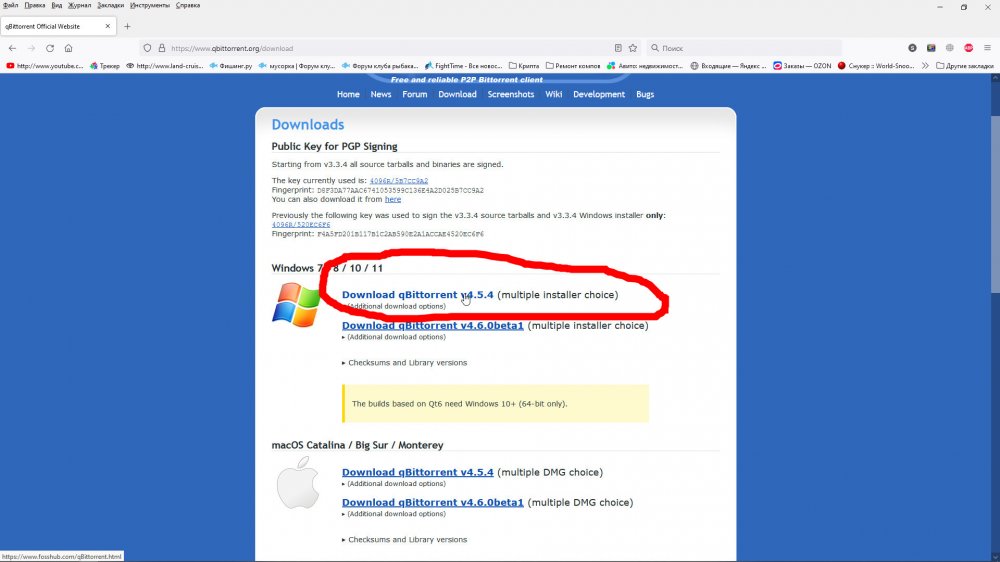Expand Windows Checksums and Library versions
The height and width of the screenshot is (562, 1000).
click(406, 363)
